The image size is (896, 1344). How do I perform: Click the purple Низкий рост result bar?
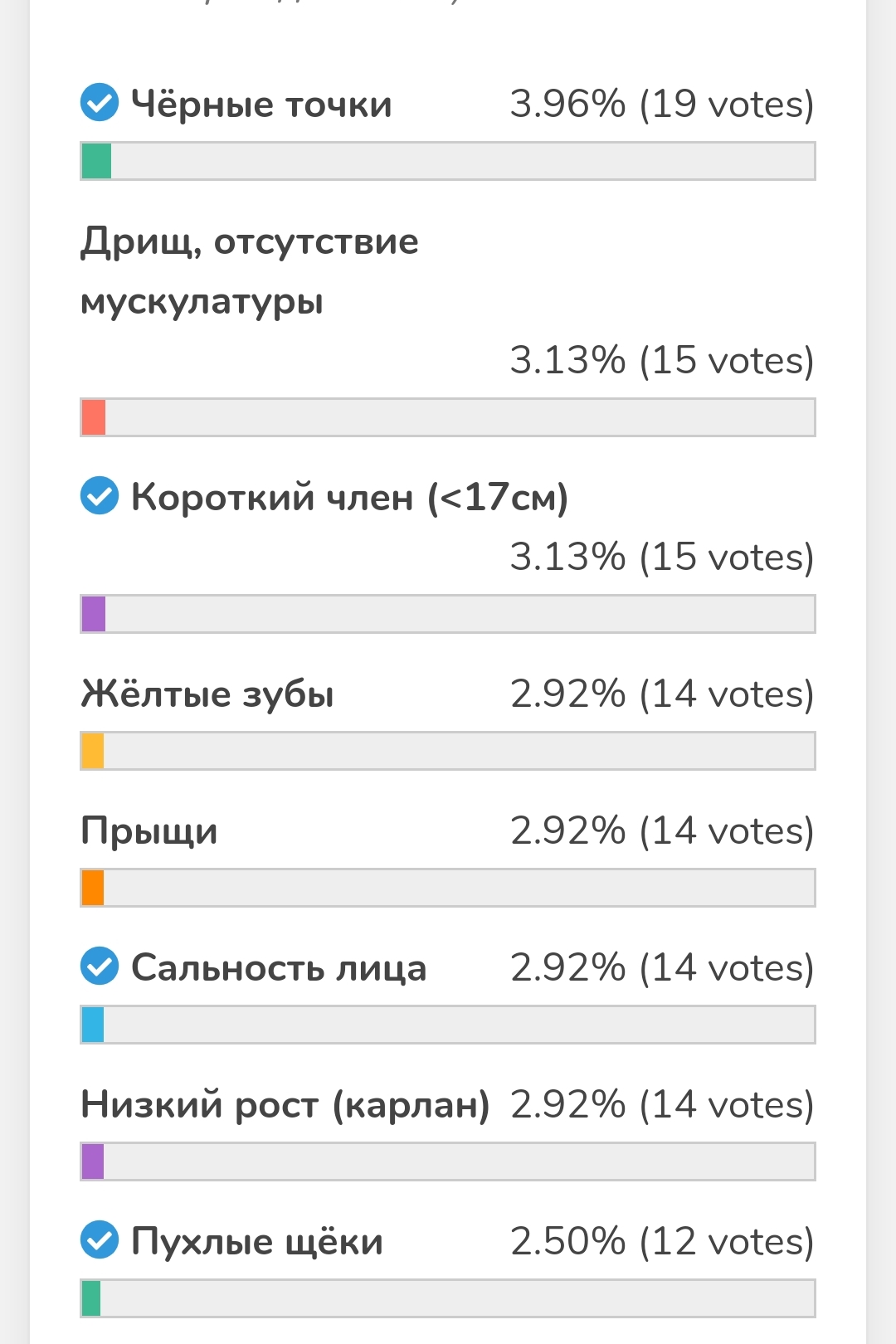click(448, 1161)
